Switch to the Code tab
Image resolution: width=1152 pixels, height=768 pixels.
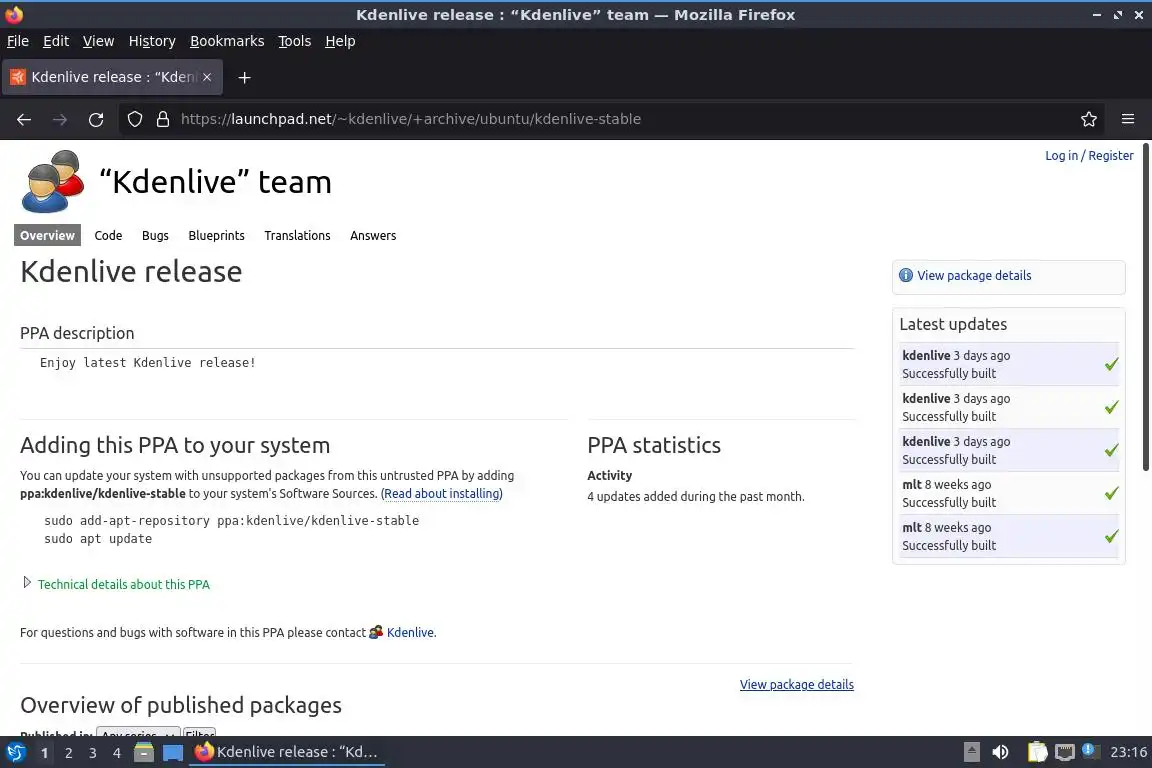[x=108, y=235]
